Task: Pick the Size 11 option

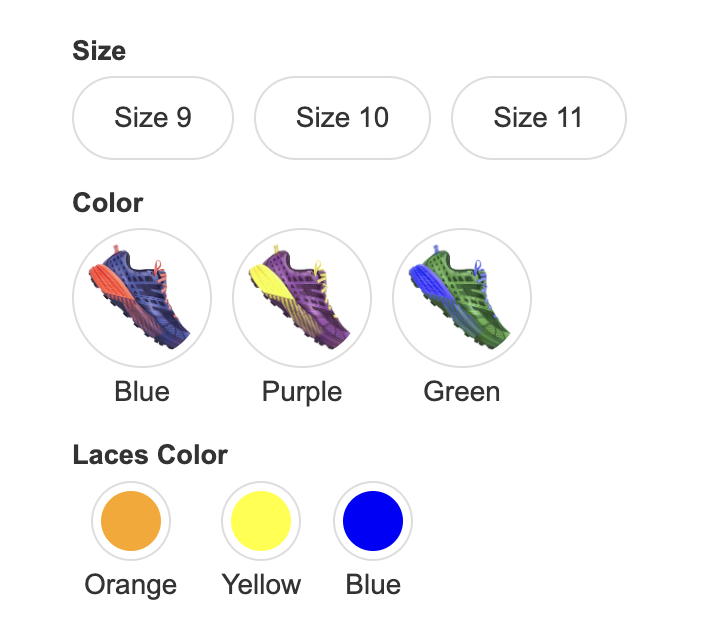Action: pos(539,118)
